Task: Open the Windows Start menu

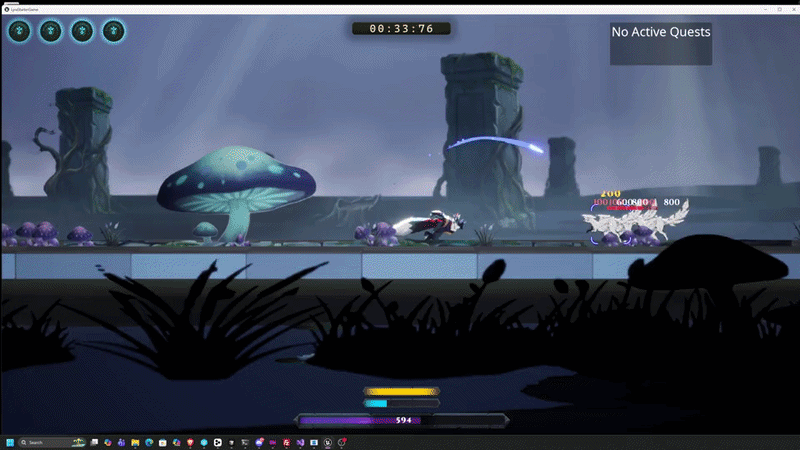Action: [10, 442]
